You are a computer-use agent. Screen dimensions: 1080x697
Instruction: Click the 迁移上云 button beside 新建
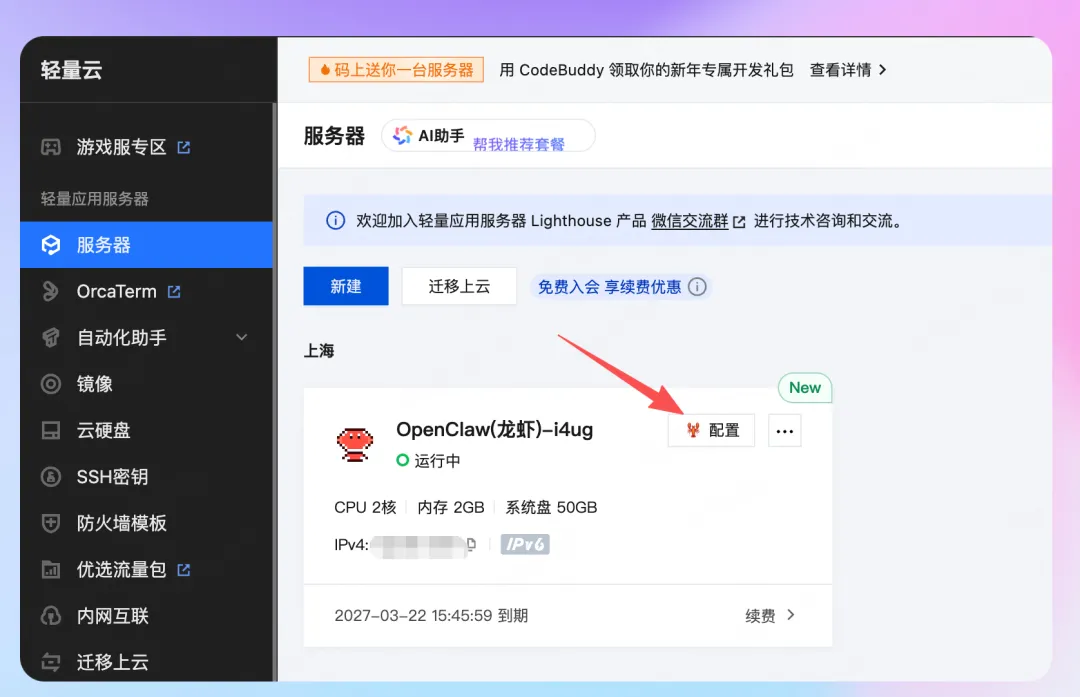coord(459,286)
